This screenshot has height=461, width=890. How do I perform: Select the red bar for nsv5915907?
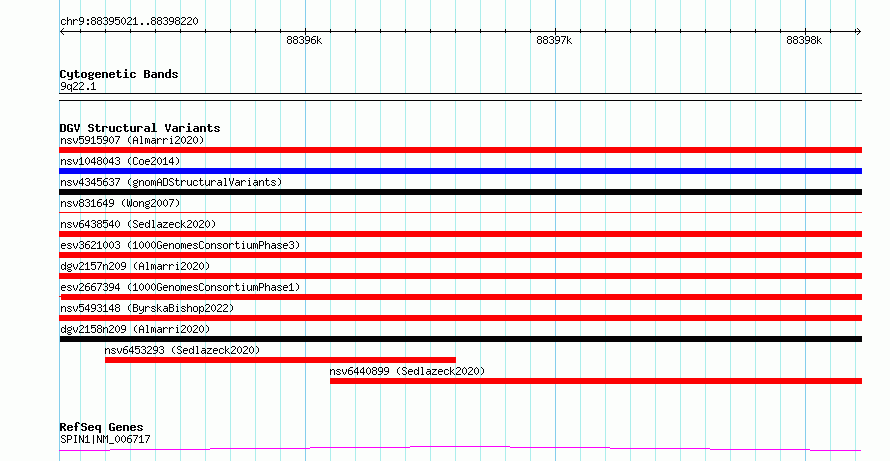pos(461,150)
